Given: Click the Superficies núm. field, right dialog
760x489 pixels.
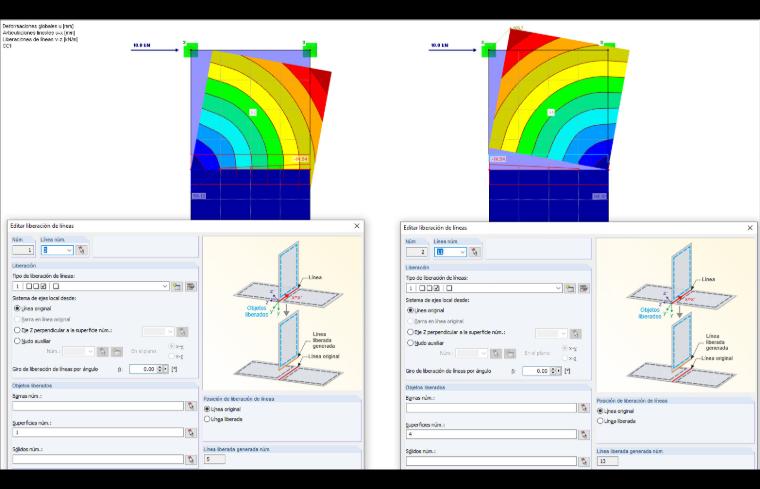Looking at the screenshot, I should pyautogui.click(x=491, y=434).
